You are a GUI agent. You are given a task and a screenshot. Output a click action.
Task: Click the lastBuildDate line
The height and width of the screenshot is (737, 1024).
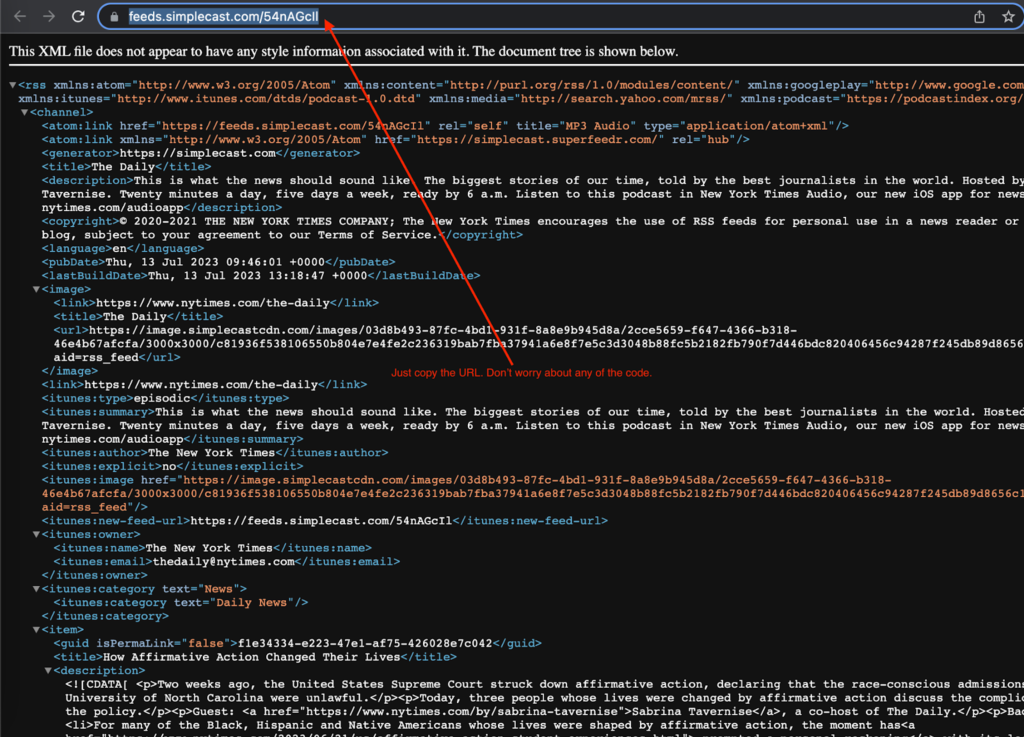point(260,275)
